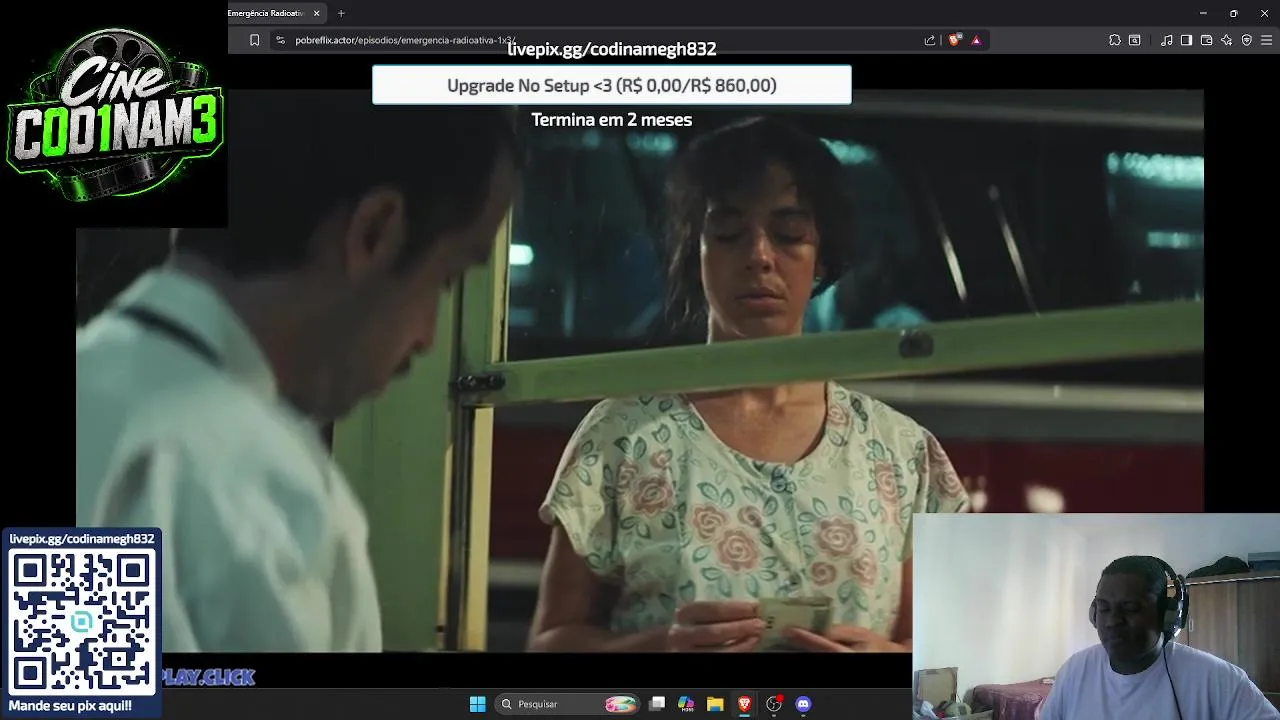
Task: Open OBS Studio from the taskbar
Action: 773,704
